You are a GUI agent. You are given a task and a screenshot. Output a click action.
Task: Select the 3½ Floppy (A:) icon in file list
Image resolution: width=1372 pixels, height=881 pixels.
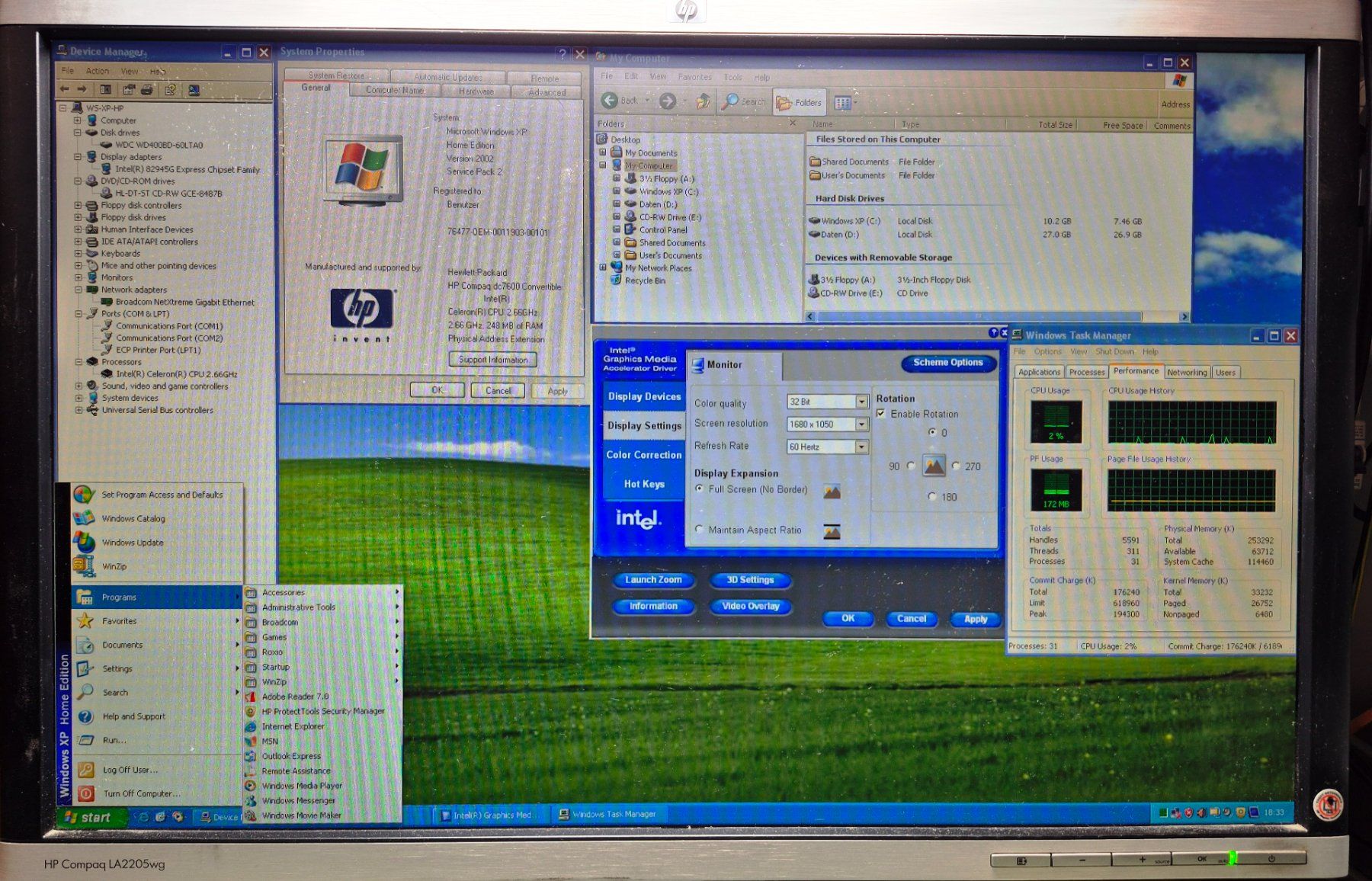coord(814,280)
